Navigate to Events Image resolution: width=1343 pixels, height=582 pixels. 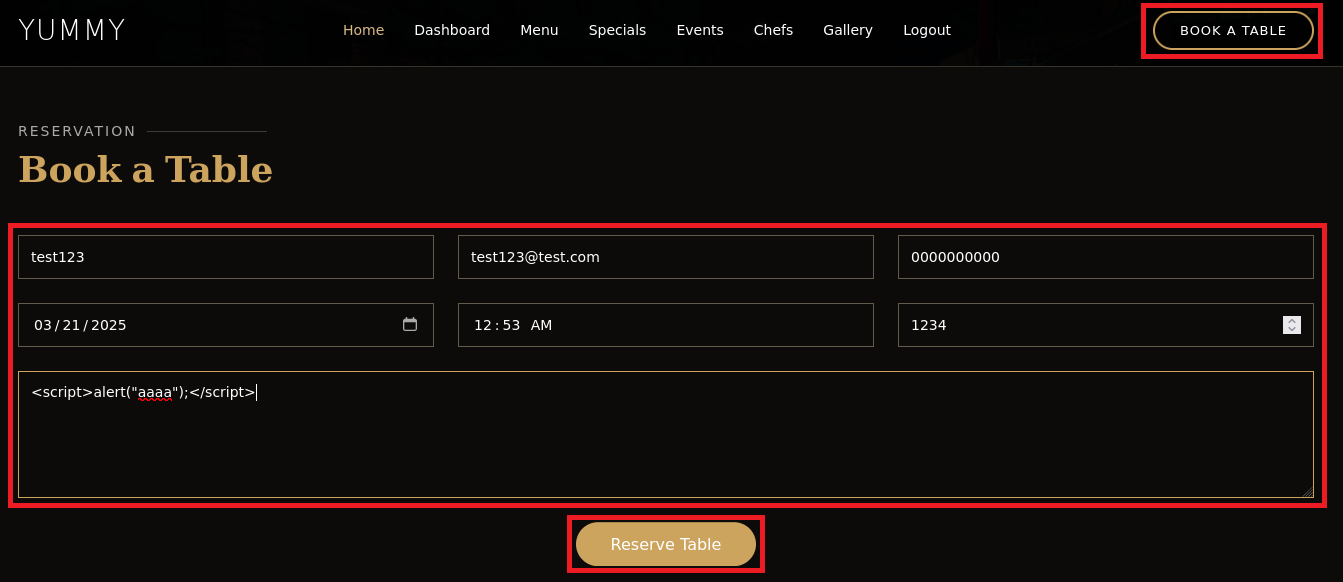(700, 30)
